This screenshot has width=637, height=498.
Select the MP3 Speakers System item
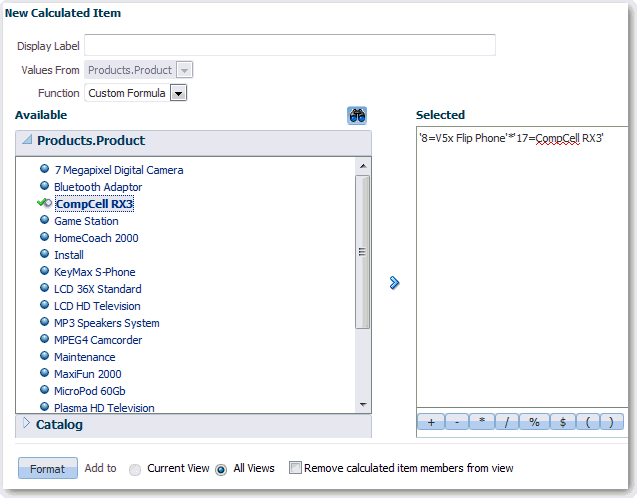coord(106,323)
